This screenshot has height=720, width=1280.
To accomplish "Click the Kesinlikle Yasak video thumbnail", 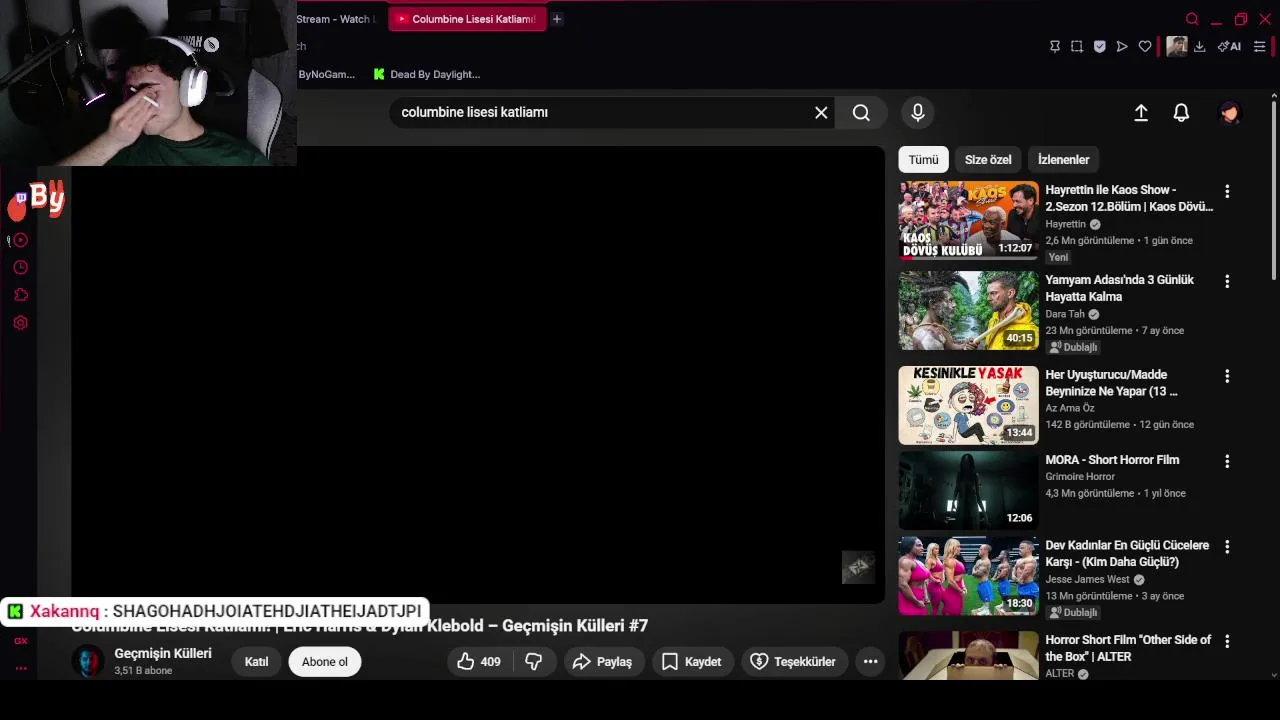I will tap(968, 405).
